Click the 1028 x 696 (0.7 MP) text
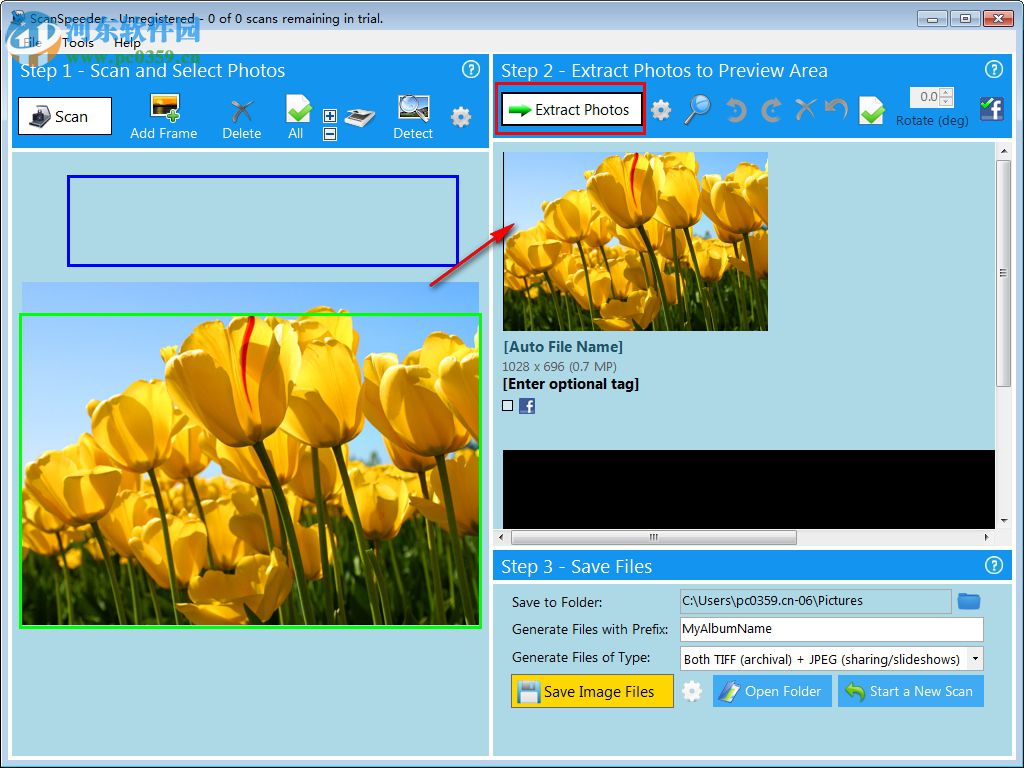The image size is (1024, 768). pos(559,366)
